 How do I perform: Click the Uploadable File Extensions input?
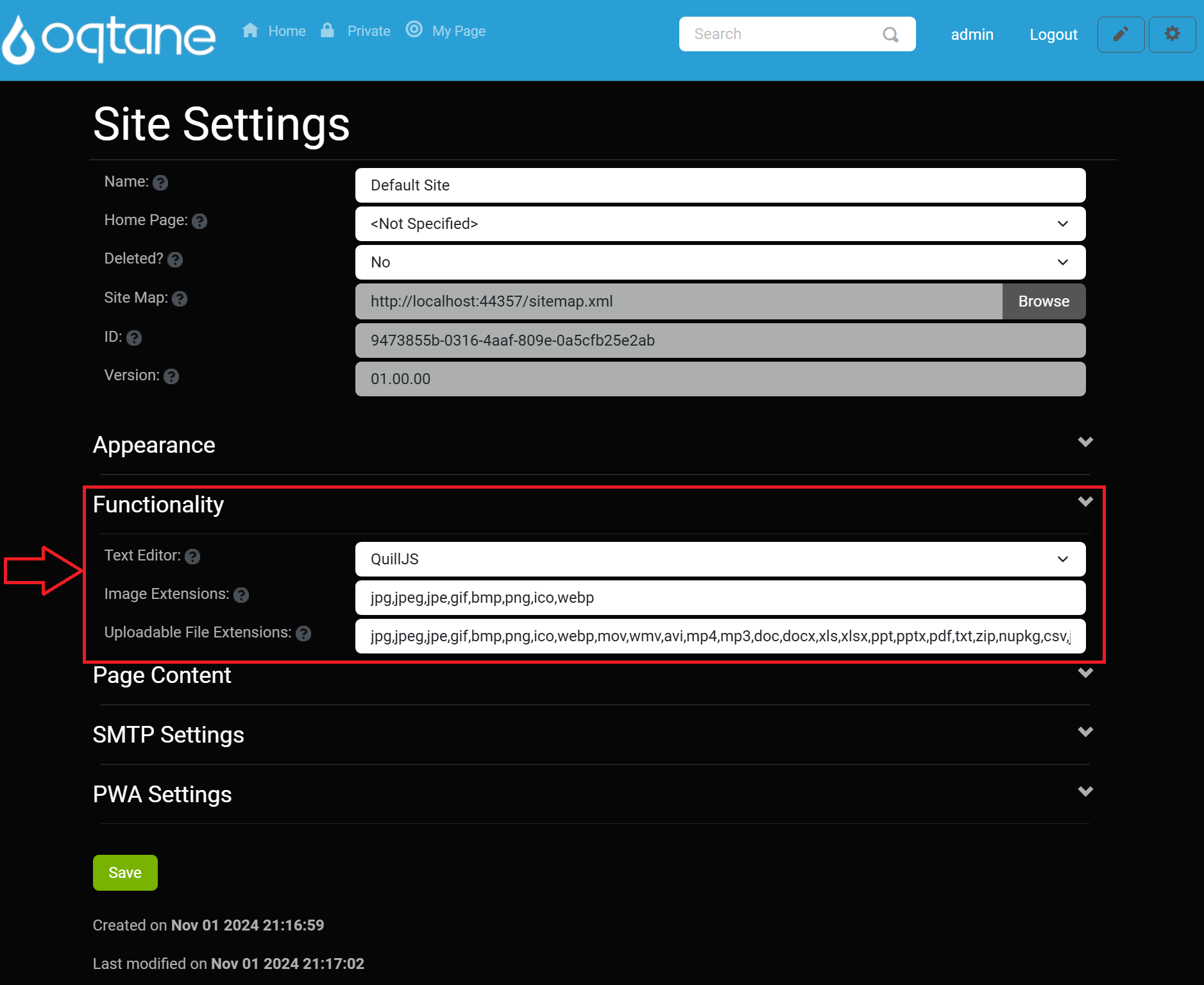click(720, 636)
